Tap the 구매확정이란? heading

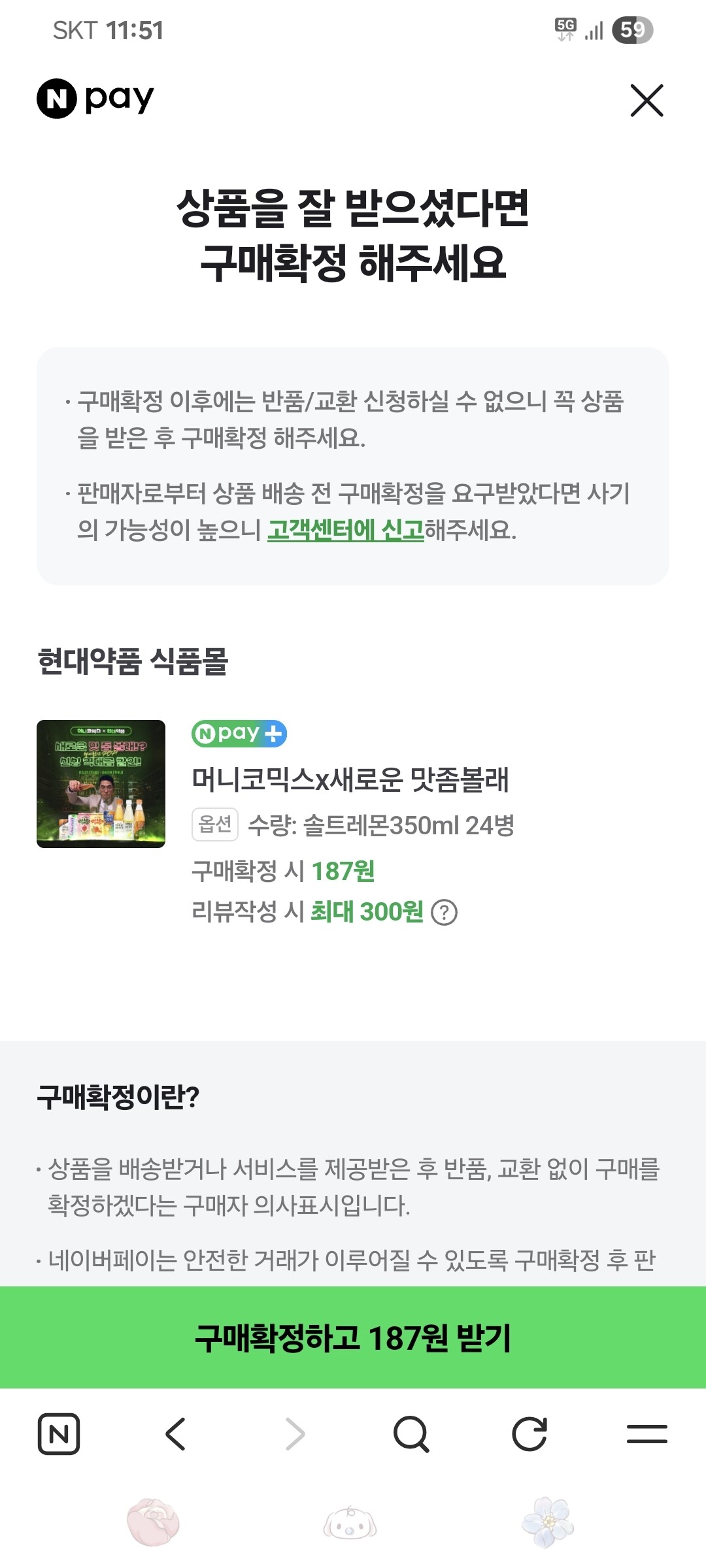coord(118,1097)
